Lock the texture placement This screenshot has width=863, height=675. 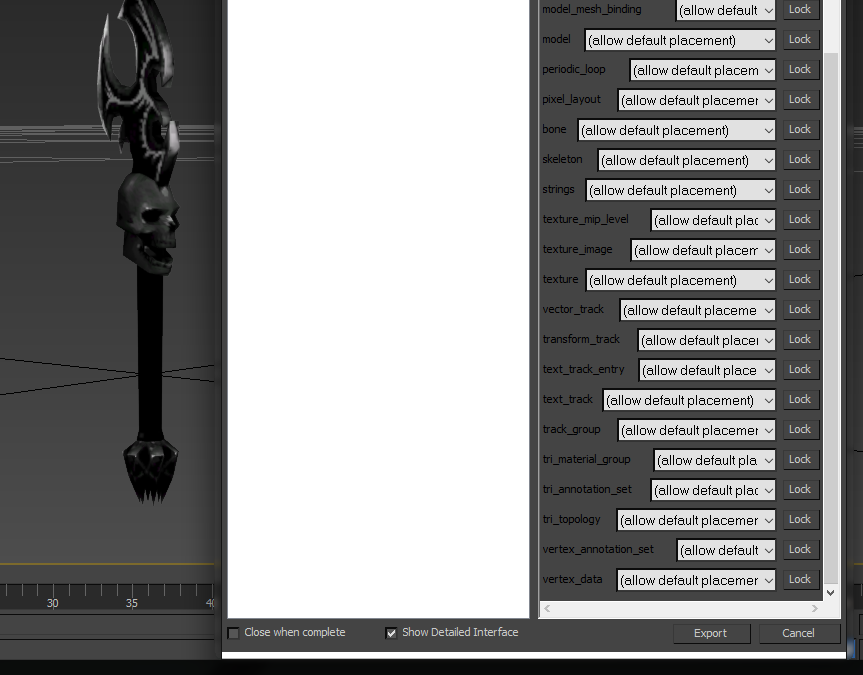[x=800, y=280]
